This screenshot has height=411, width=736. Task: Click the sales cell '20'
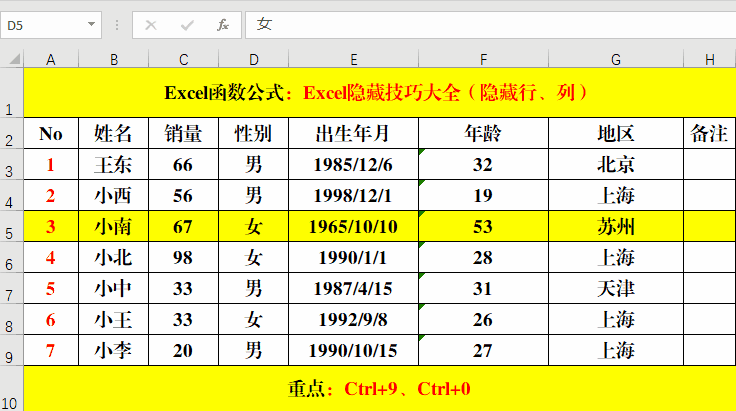point(184,350)
